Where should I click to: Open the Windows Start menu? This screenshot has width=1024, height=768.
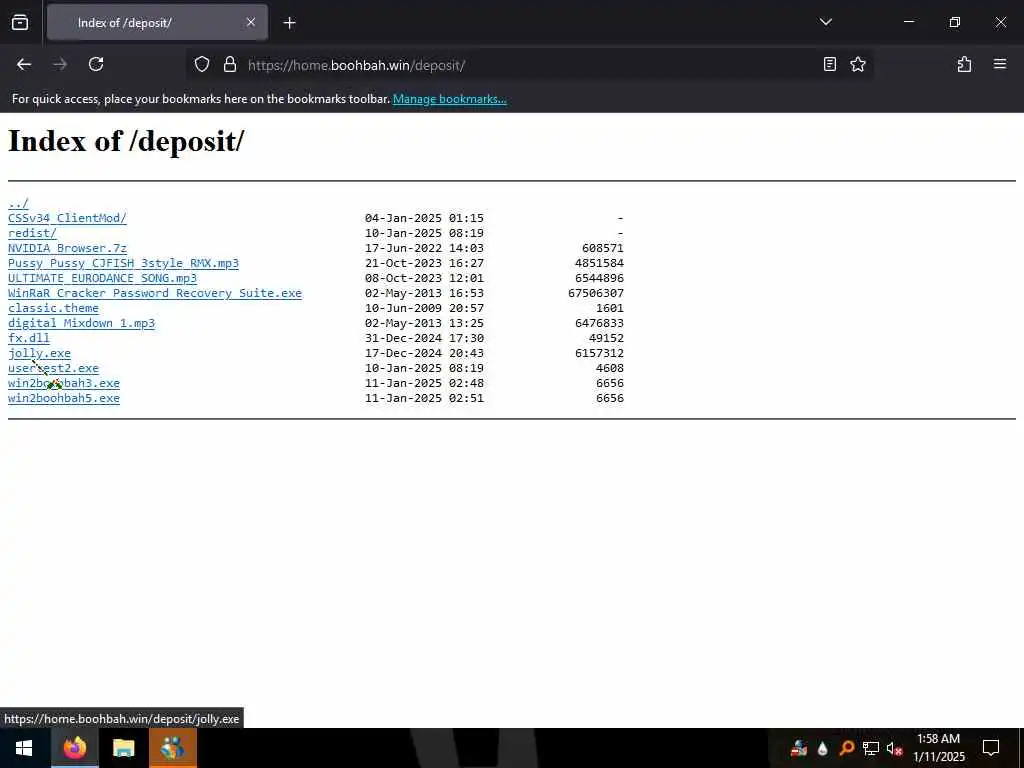[24, 748]
